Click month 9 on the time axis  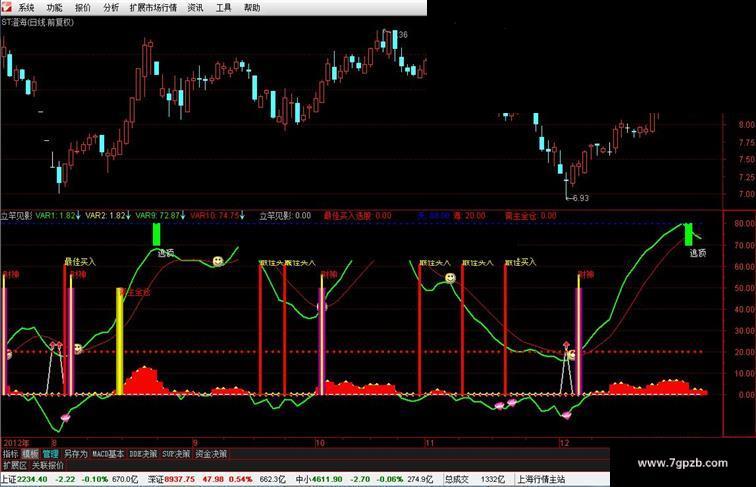(x=195, y=443)
